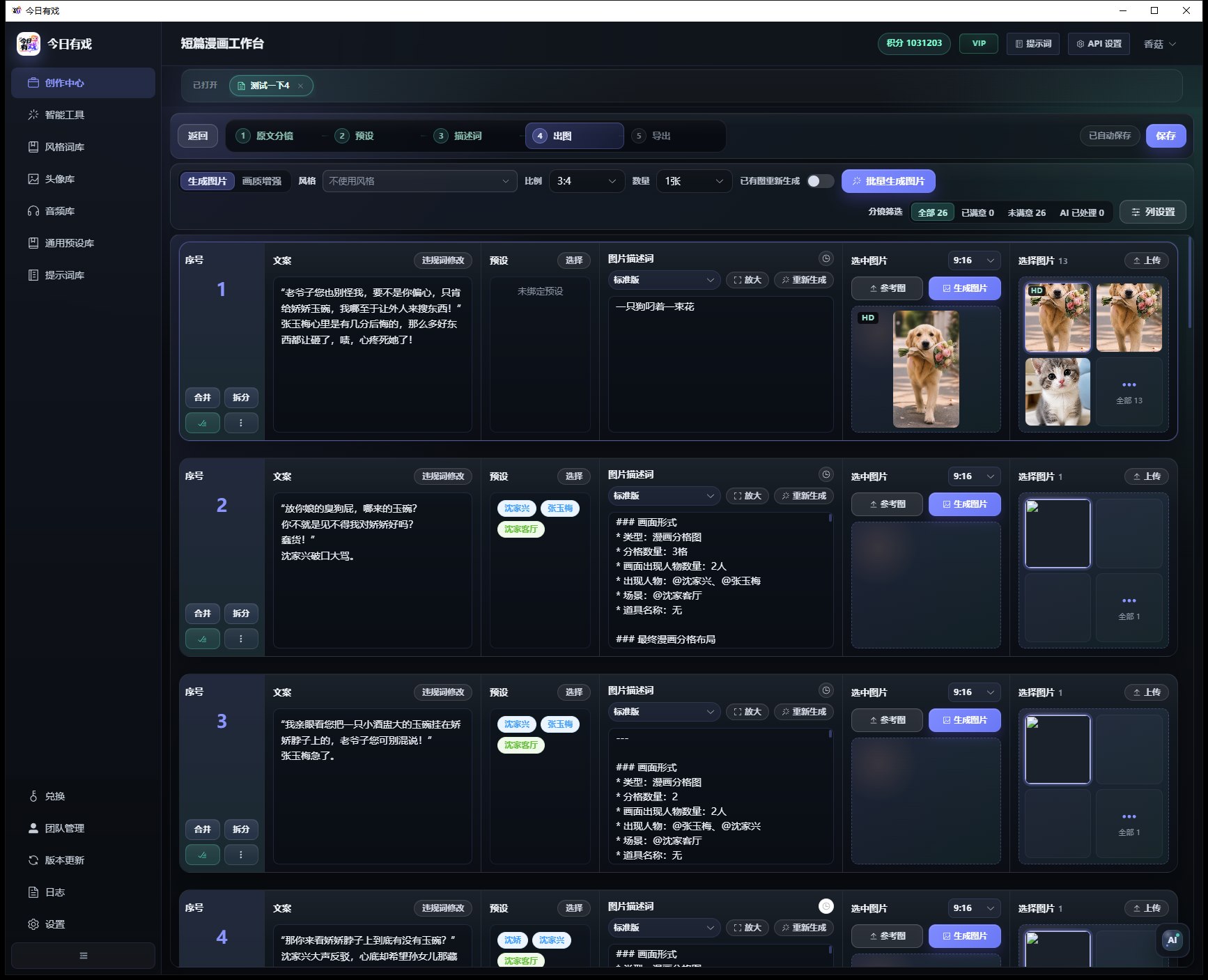Click the 保存 save button
This screenshot has height=980, width=1208.
1166,136
